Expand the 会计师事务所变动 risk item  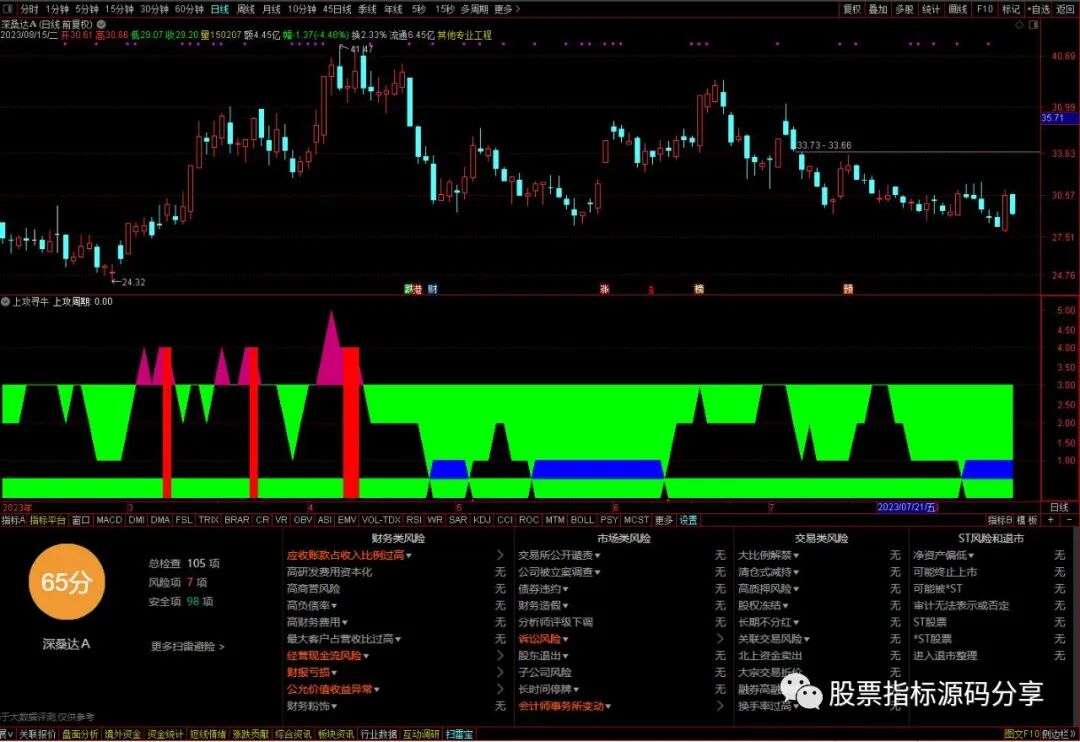point(608,706)
